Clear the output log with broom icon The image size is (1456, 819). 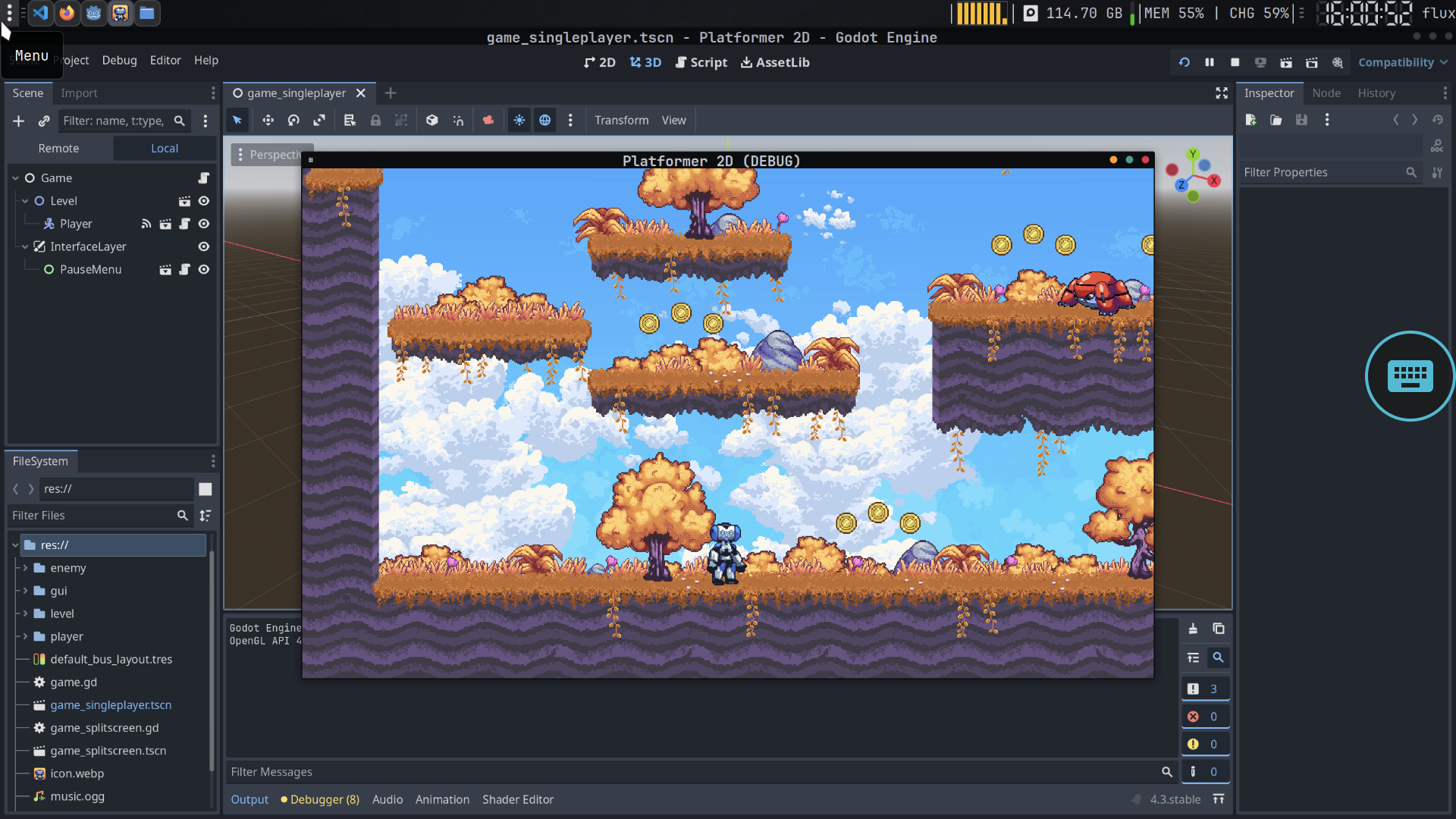click(1193, 629)
